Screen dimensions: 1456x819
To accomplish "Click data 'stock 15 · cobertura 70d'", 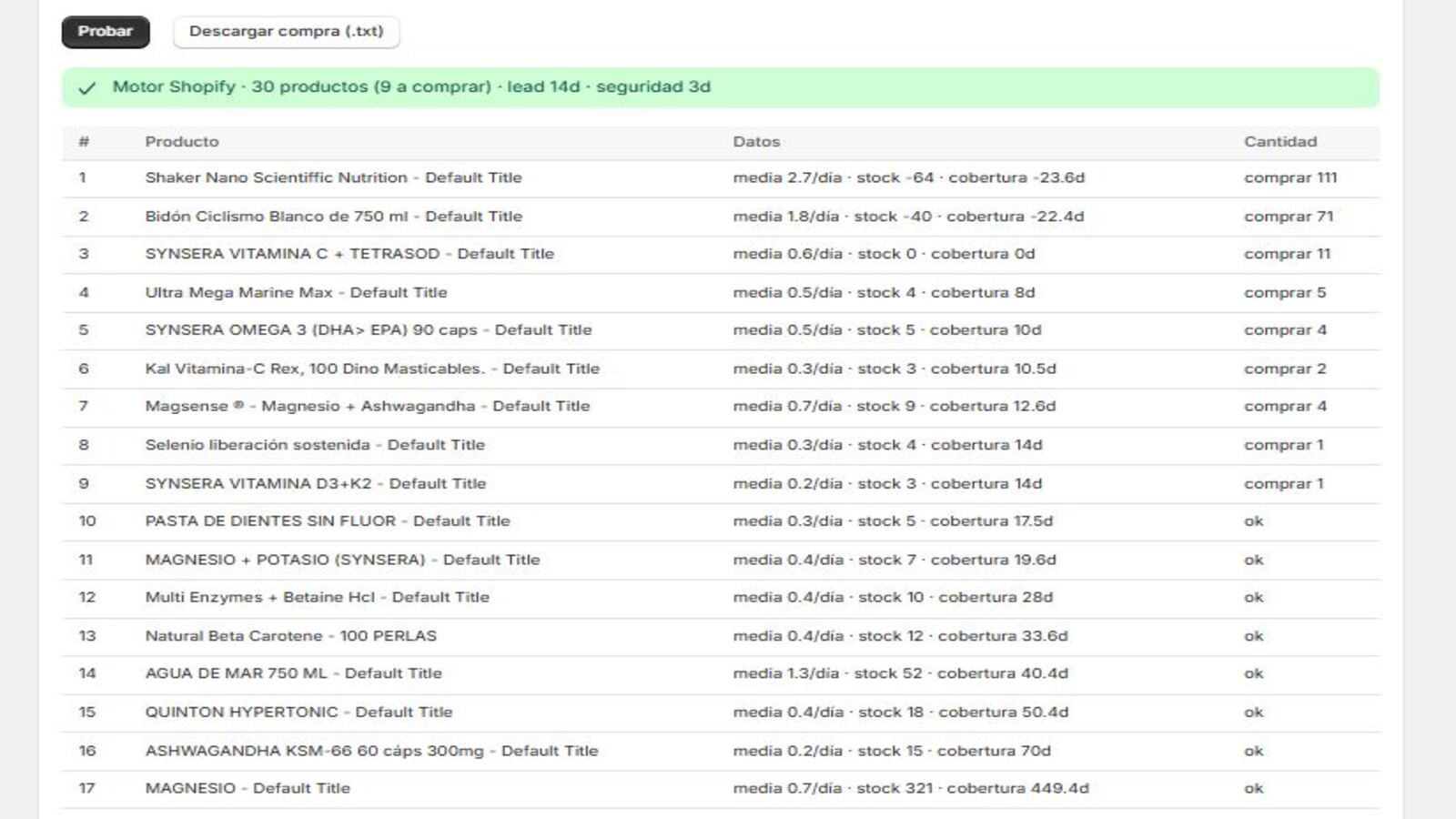I will tap(955, 752).
